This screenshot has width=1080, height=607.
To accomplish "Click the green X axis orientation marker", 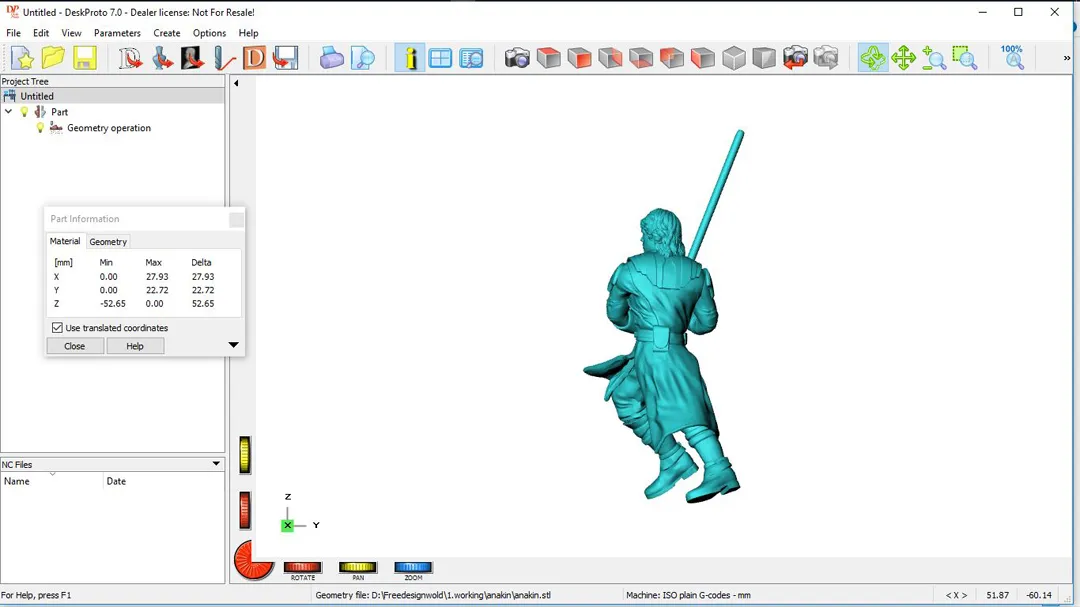I will (287, 525).
